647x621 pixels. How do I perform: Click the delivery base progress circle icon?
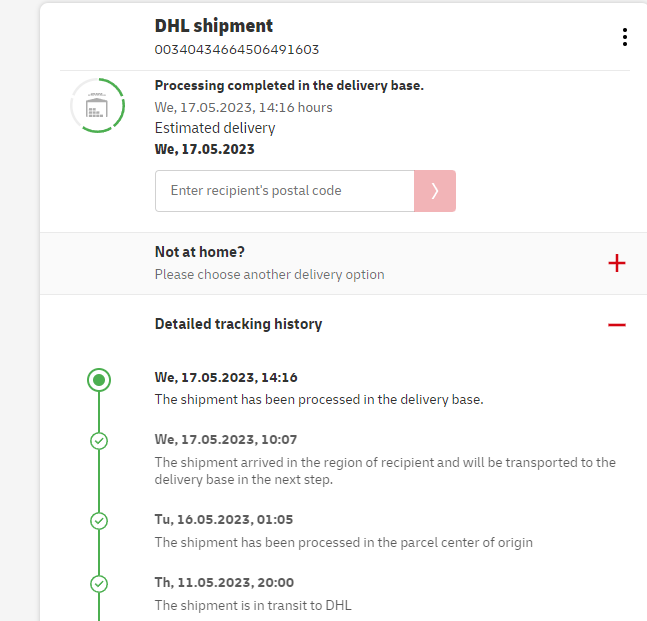click(x=98, y=105)
